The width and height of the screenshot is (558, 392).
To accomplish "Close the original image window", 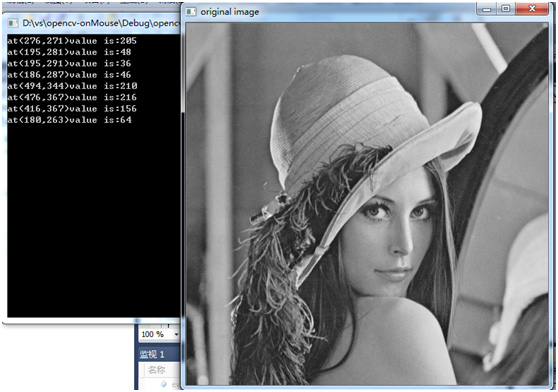I will [x=532, y=9].
